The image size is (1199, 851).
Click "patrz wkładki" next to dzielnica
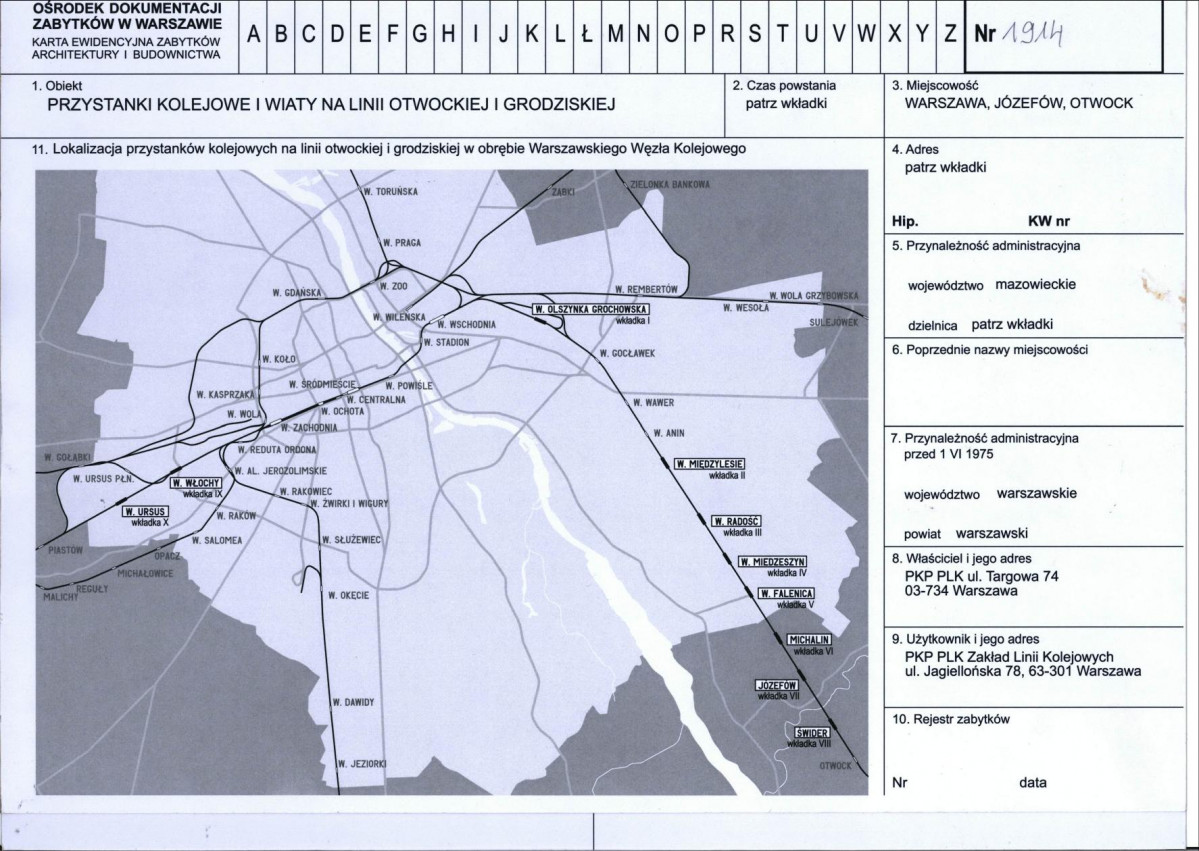pos(1012,324)
